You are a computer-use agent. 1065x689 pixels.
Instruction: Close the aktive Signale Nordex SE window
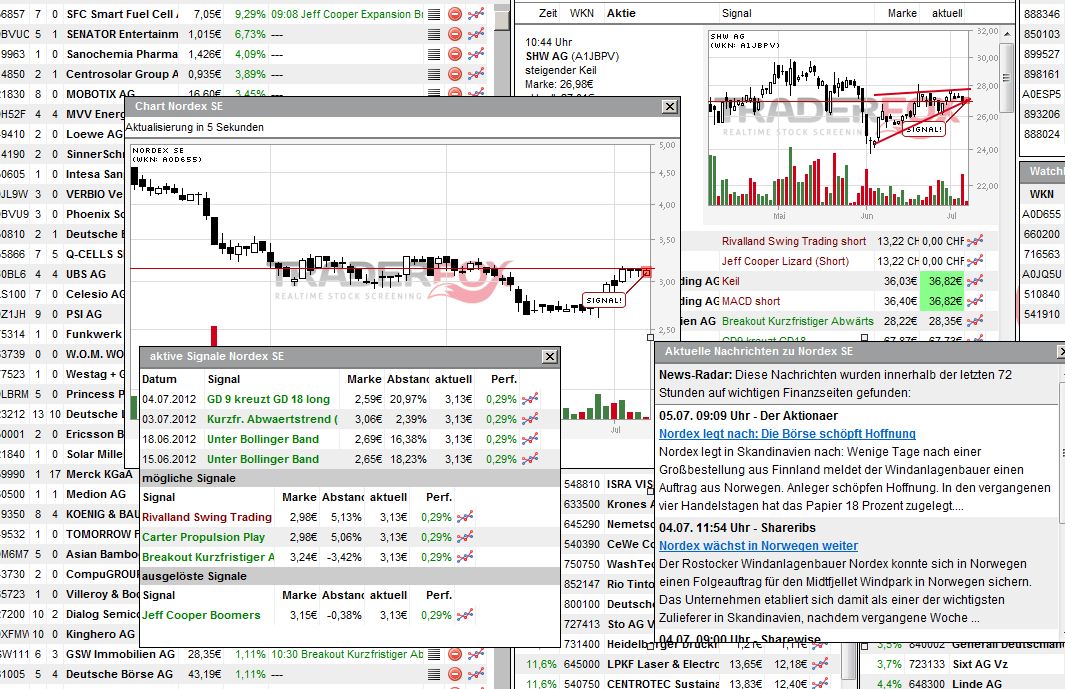549,356
